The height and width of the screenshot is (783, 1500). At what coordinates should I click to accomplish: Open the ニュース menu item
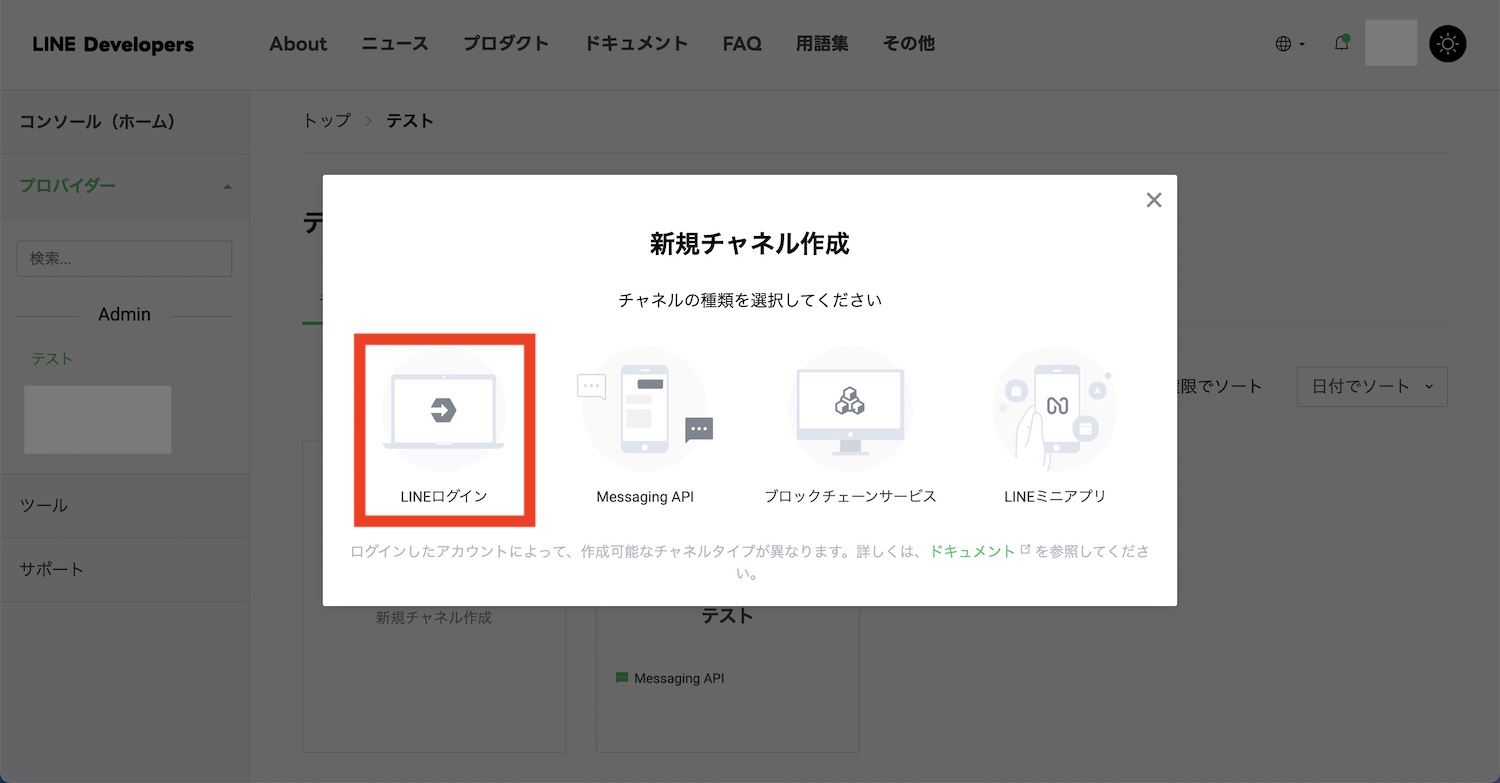click(x=395, y=44)
